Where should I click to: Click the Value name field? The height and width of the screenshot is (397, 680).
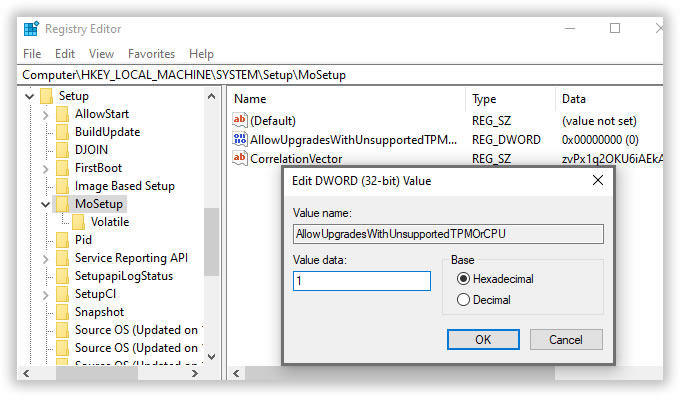tap(448, 234)
